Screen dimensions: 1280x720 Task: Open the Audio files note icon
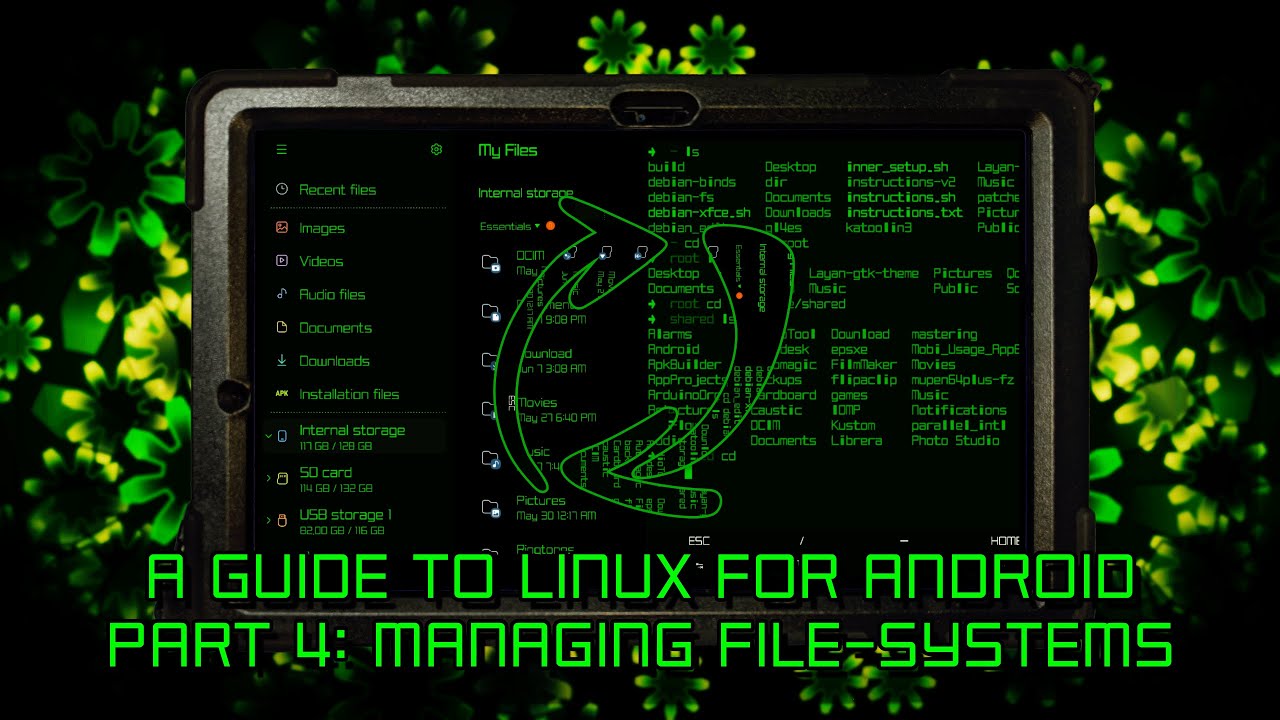[x=282, y=294]
